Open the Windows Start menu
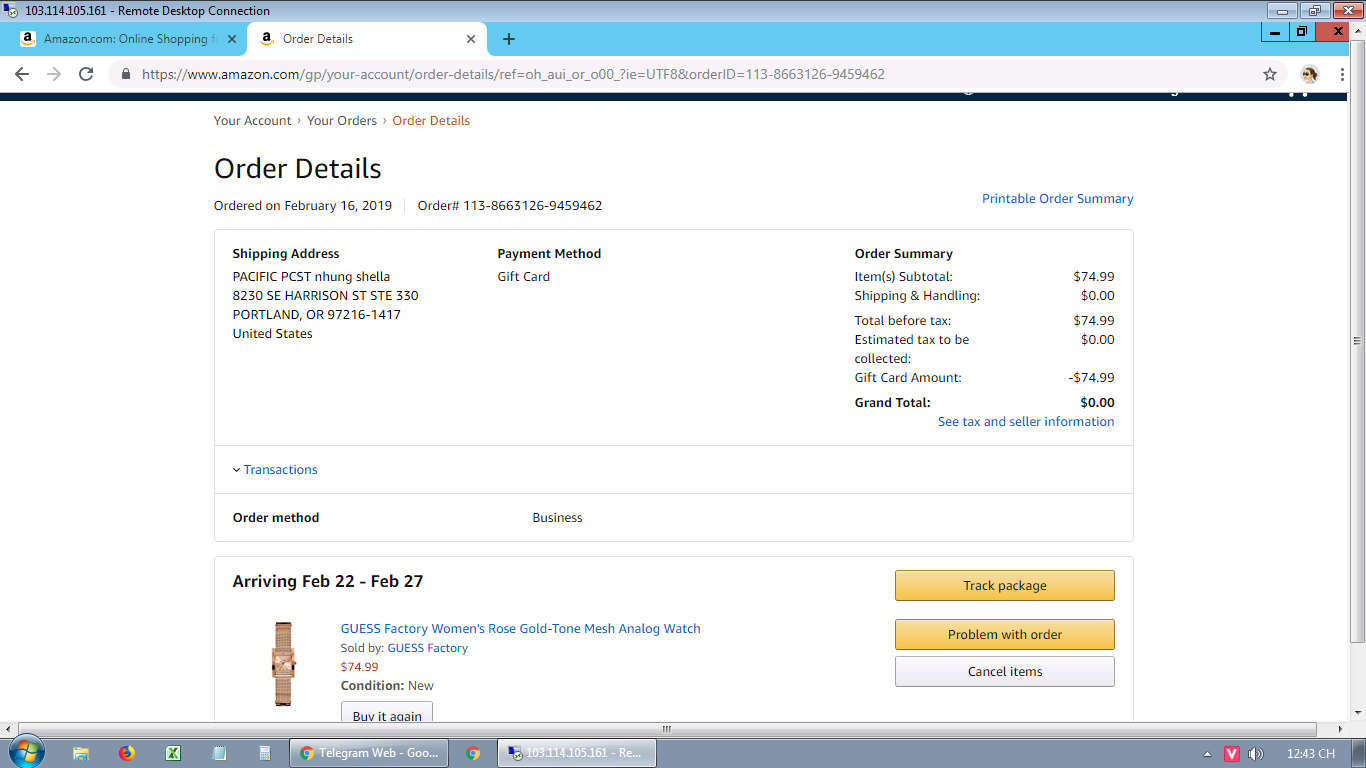This screenshot has width=1366, height=768. coord(27,752)
